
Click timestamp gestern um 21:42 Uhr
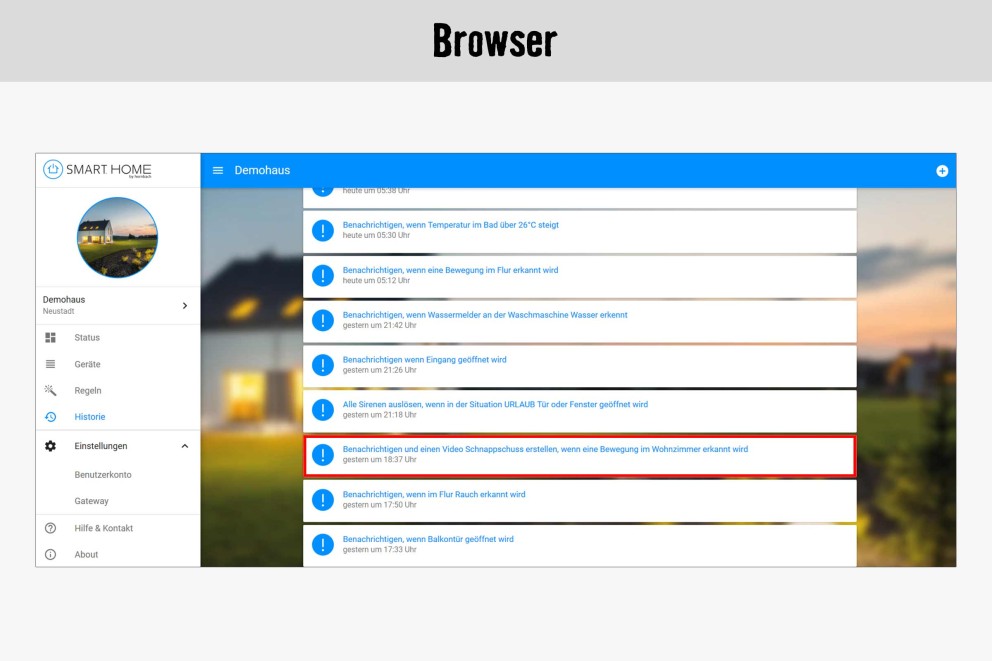point(380,326)
